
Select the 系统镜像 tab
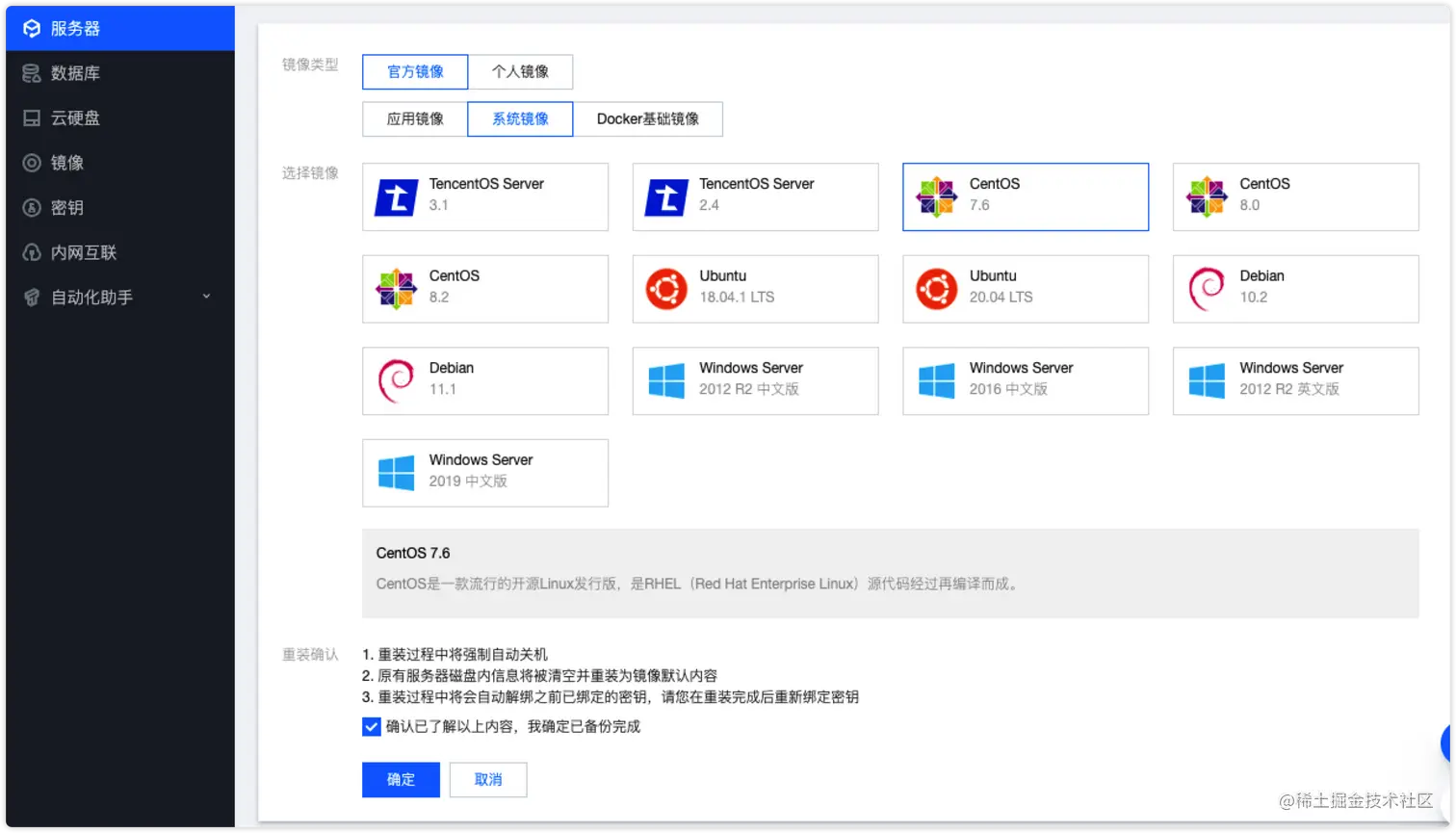tap(520, 119)
